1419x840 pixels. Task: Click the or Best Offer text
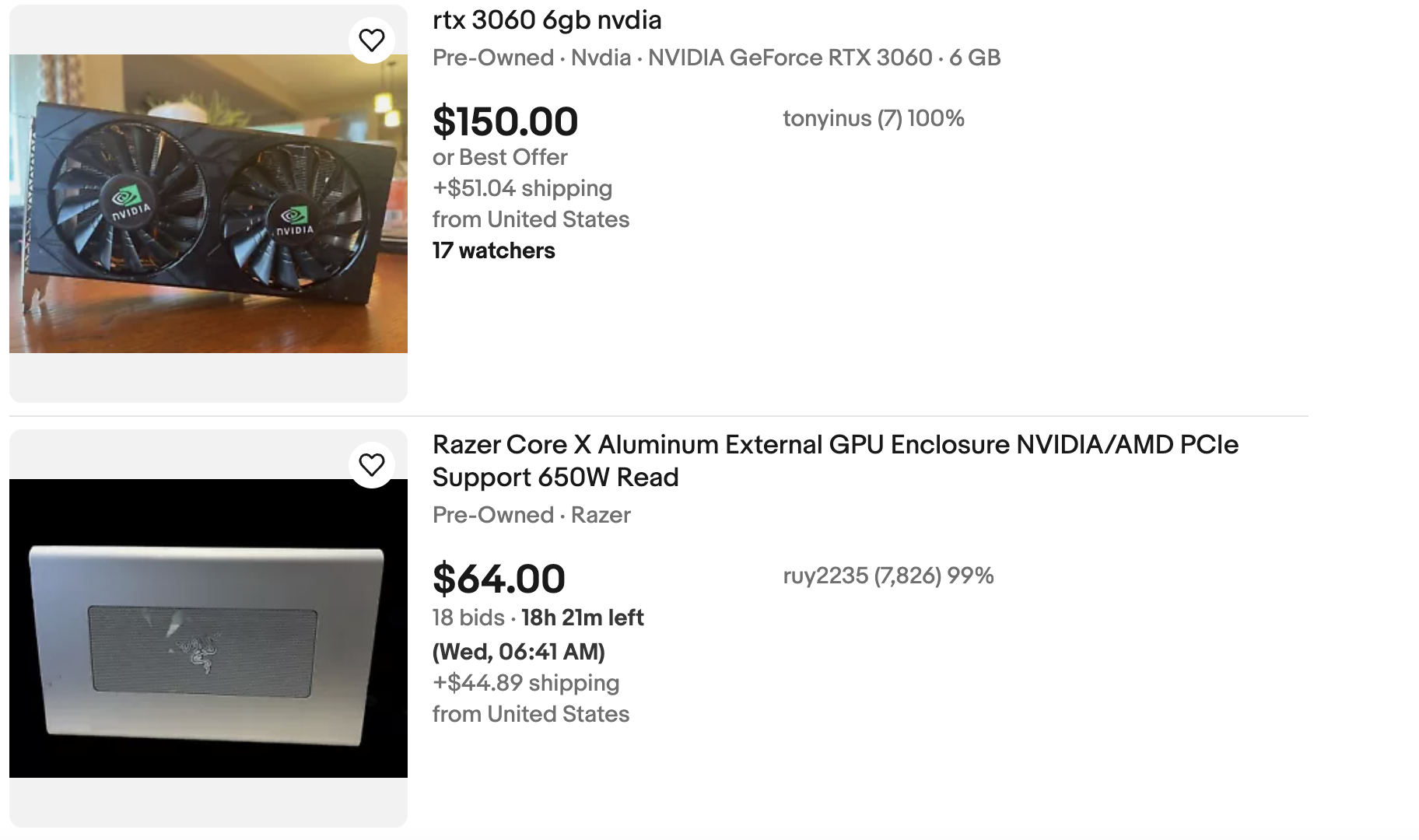(499, 156)
